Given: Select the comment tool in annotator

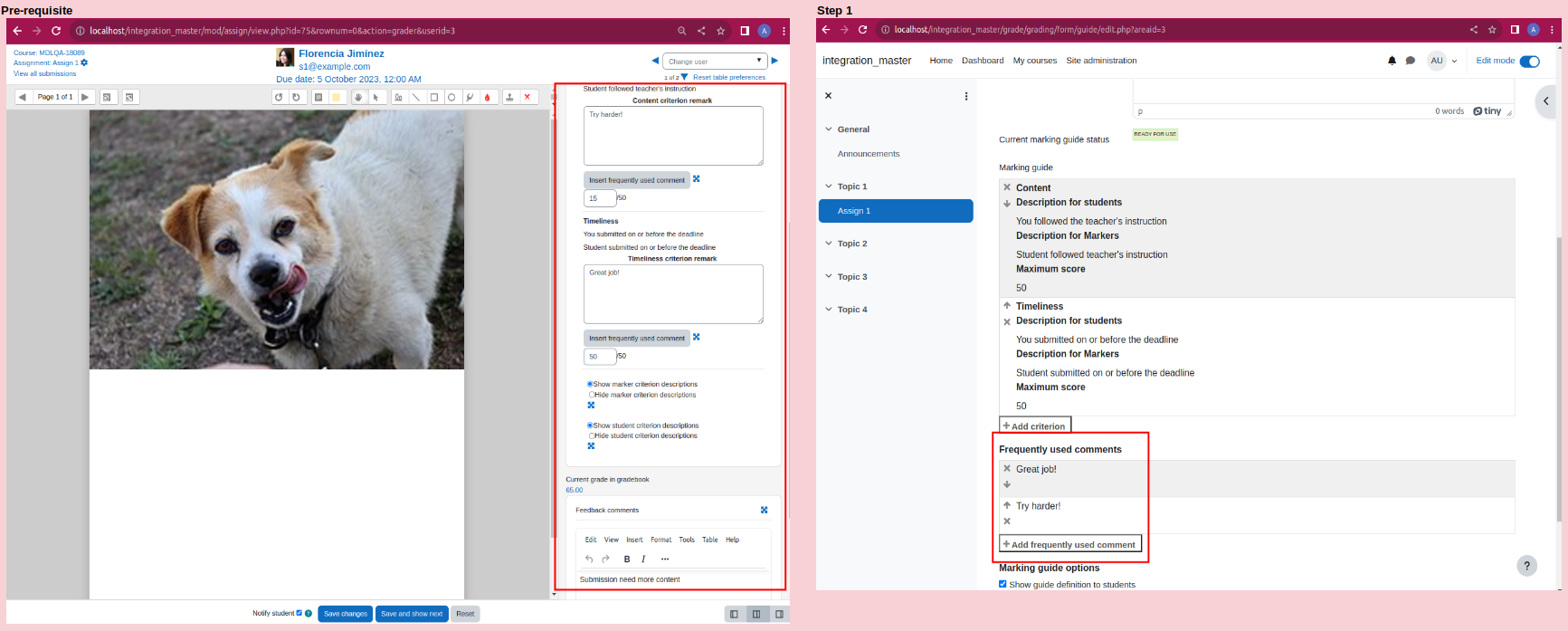Looking at the screenshot, I should (318, 97).
